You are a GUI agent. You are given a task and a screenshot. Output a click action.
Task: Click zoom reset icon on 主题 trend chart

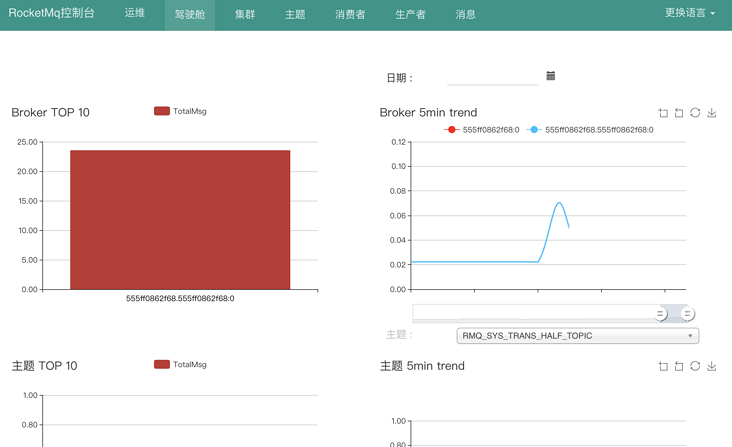679,366
